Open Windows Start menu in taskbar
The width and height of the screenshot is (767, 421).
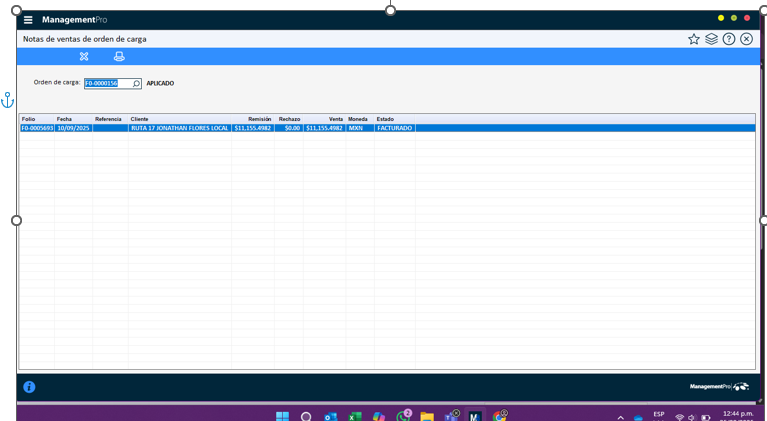(282, 416)
